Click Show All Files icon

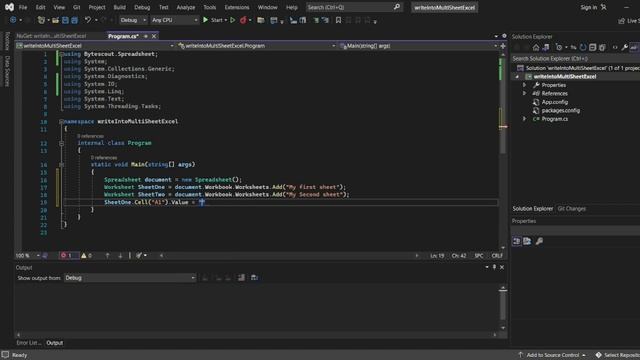tap(602, 47)
